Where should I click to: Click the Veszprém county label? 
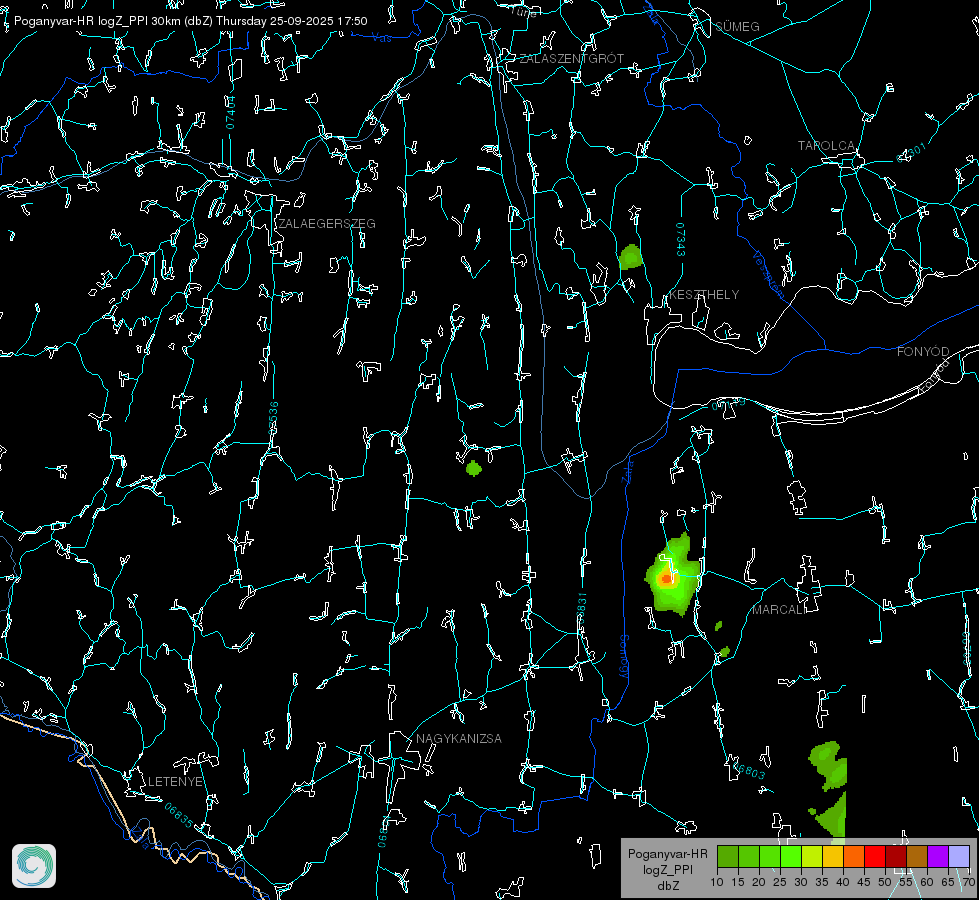click(769, 274)
